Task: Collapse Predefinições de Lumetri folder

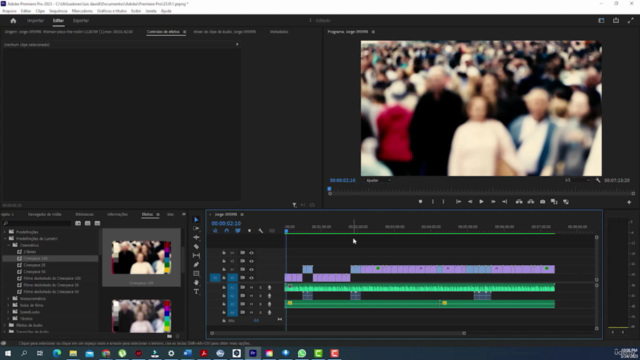Action: click(x=5, y=238)
